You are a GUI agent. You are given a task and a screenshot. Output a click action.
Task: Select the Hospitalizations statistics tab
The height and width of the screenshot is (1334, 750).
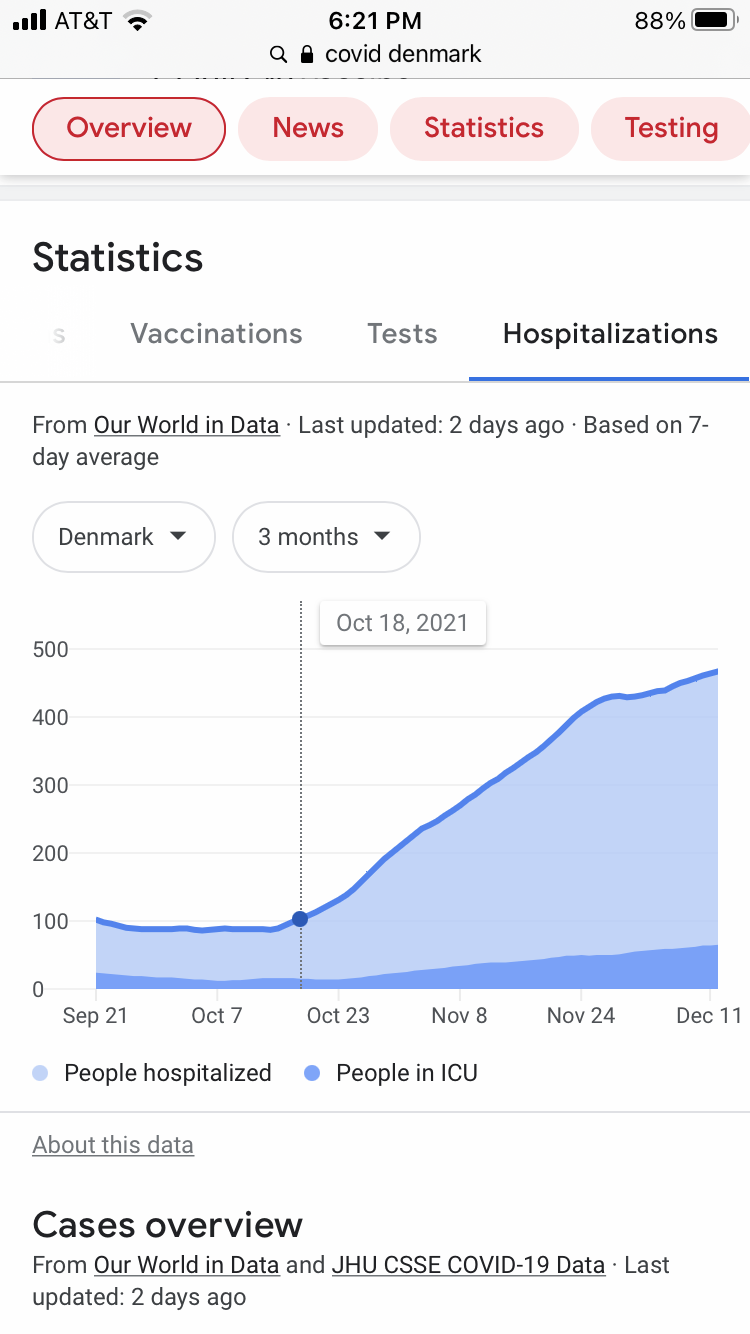[610, 334]
